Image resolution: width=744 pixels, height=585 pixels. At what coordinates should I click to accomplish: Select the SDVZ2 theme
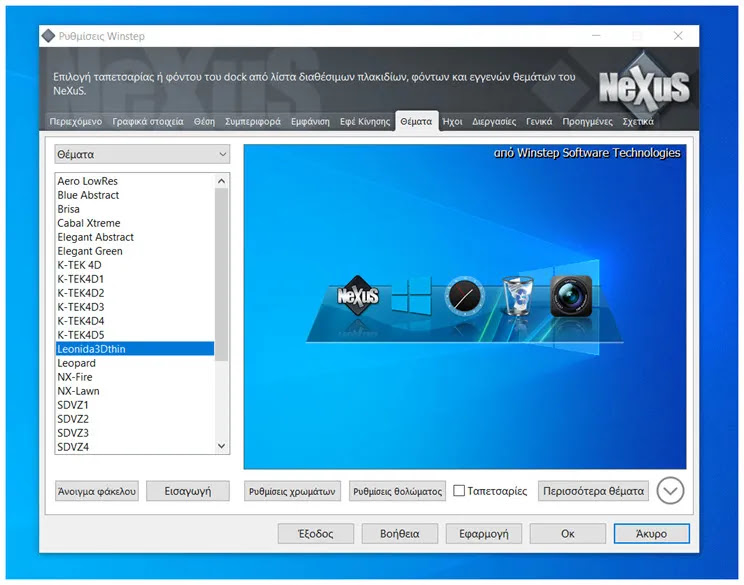[135, 419]
